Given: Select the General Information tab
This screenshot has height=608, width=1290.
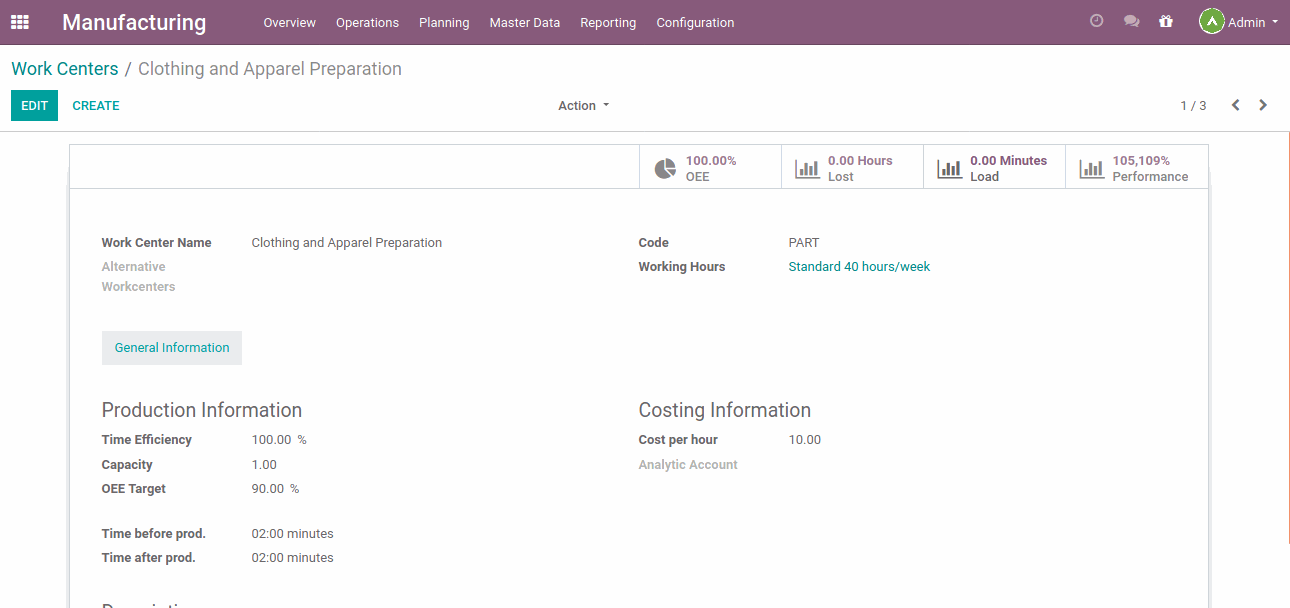Looking at the screenshot, I should 172,348.
